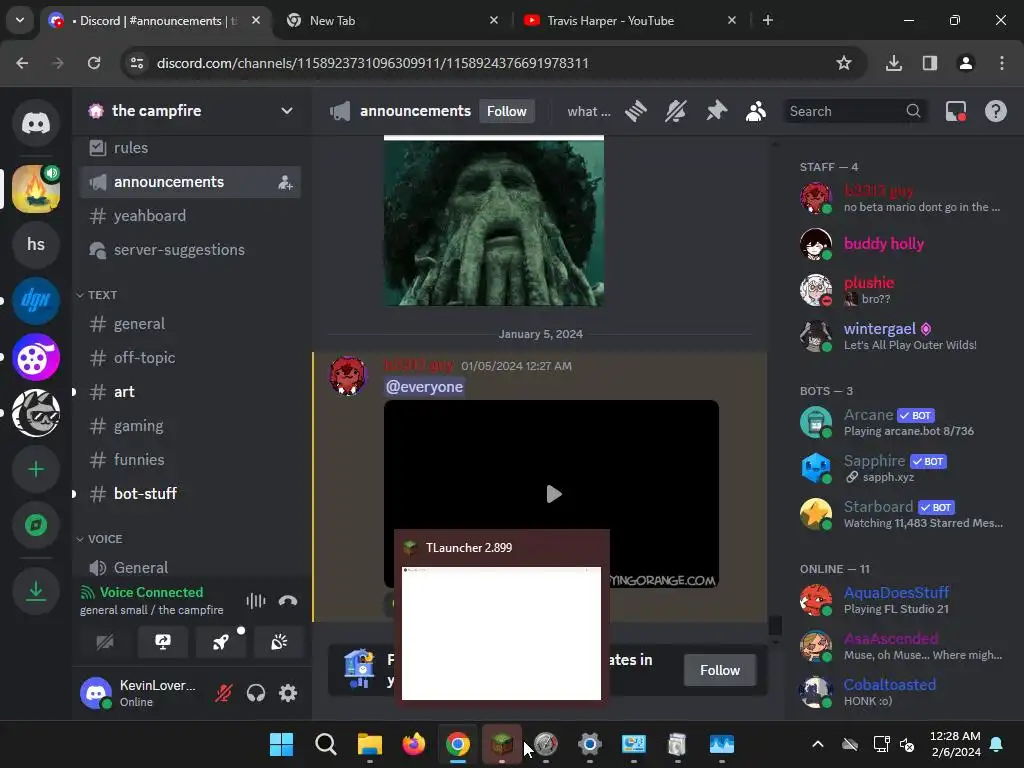Viewport: 1024px width, 768px height.
Task: Open the campfire server icon
Action: pyautogui.click(x=36, y=189)
